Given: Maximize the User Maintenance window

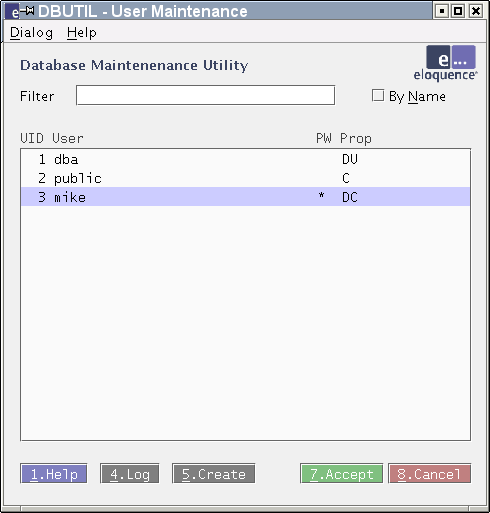Looking at the screenshot, I should click(458, 11).
